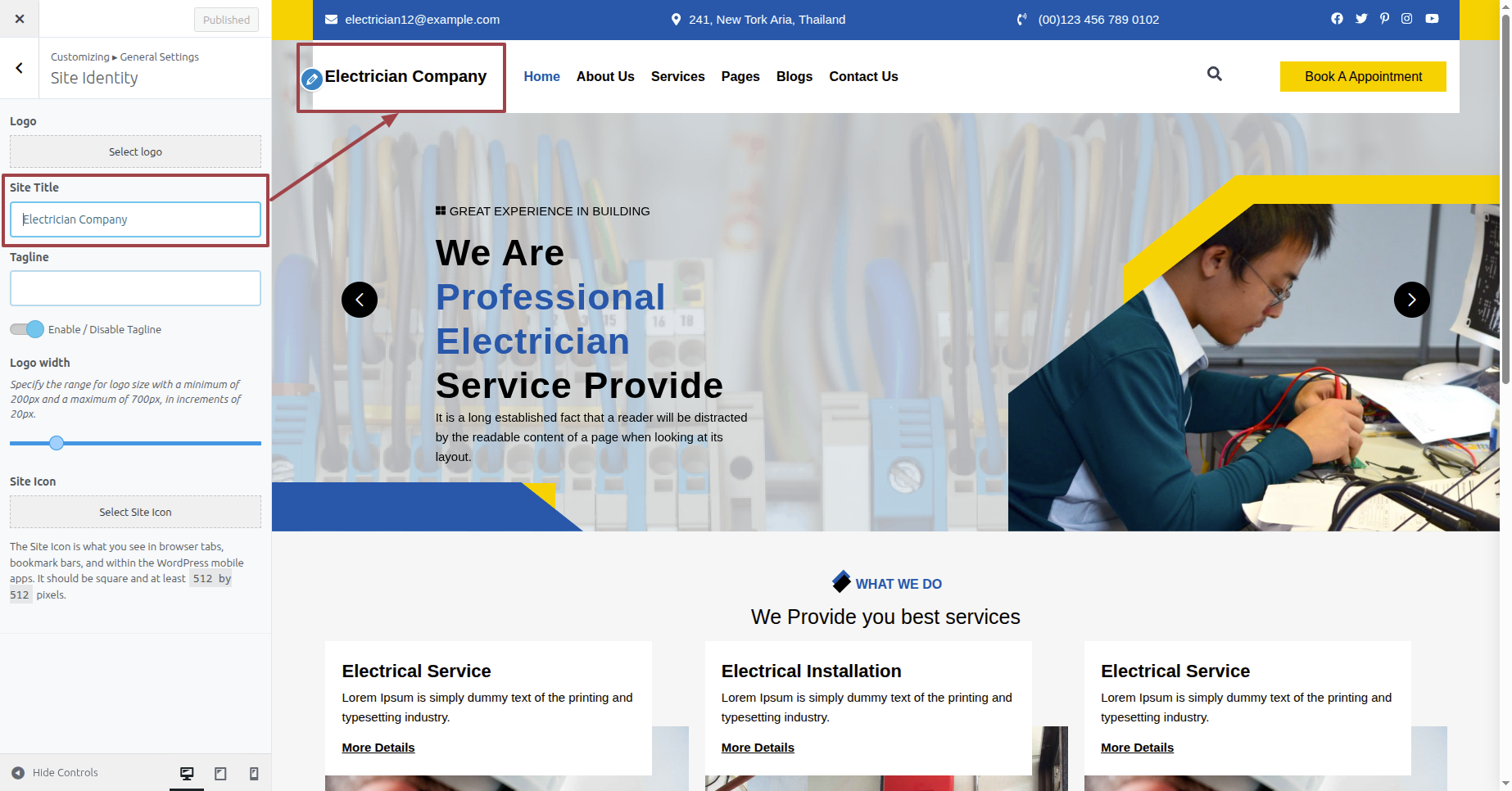The width and height of the screenshot is (1512, 791).
Task: Show the previous slider slide
Action: pos(360,300)
